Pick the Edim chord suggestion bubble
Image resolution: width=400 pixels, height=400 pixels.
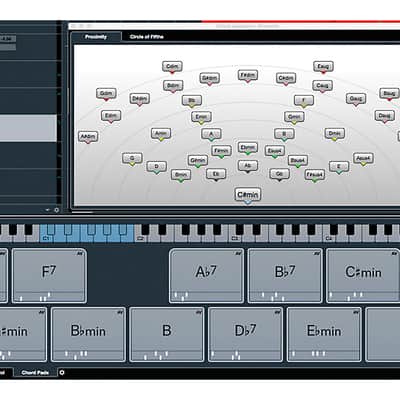click(111, 116)
